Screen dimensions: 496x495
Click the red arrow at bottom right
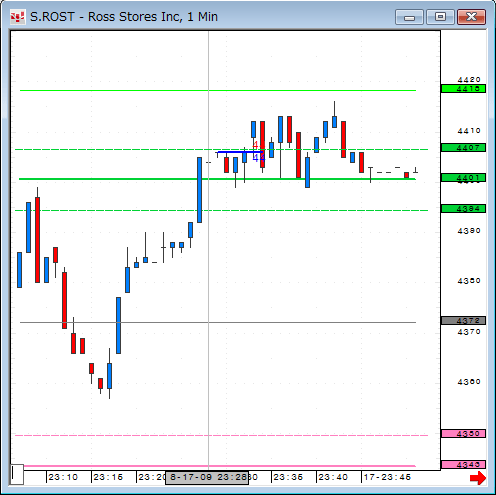pyautogui.click(x=478, y=478)
